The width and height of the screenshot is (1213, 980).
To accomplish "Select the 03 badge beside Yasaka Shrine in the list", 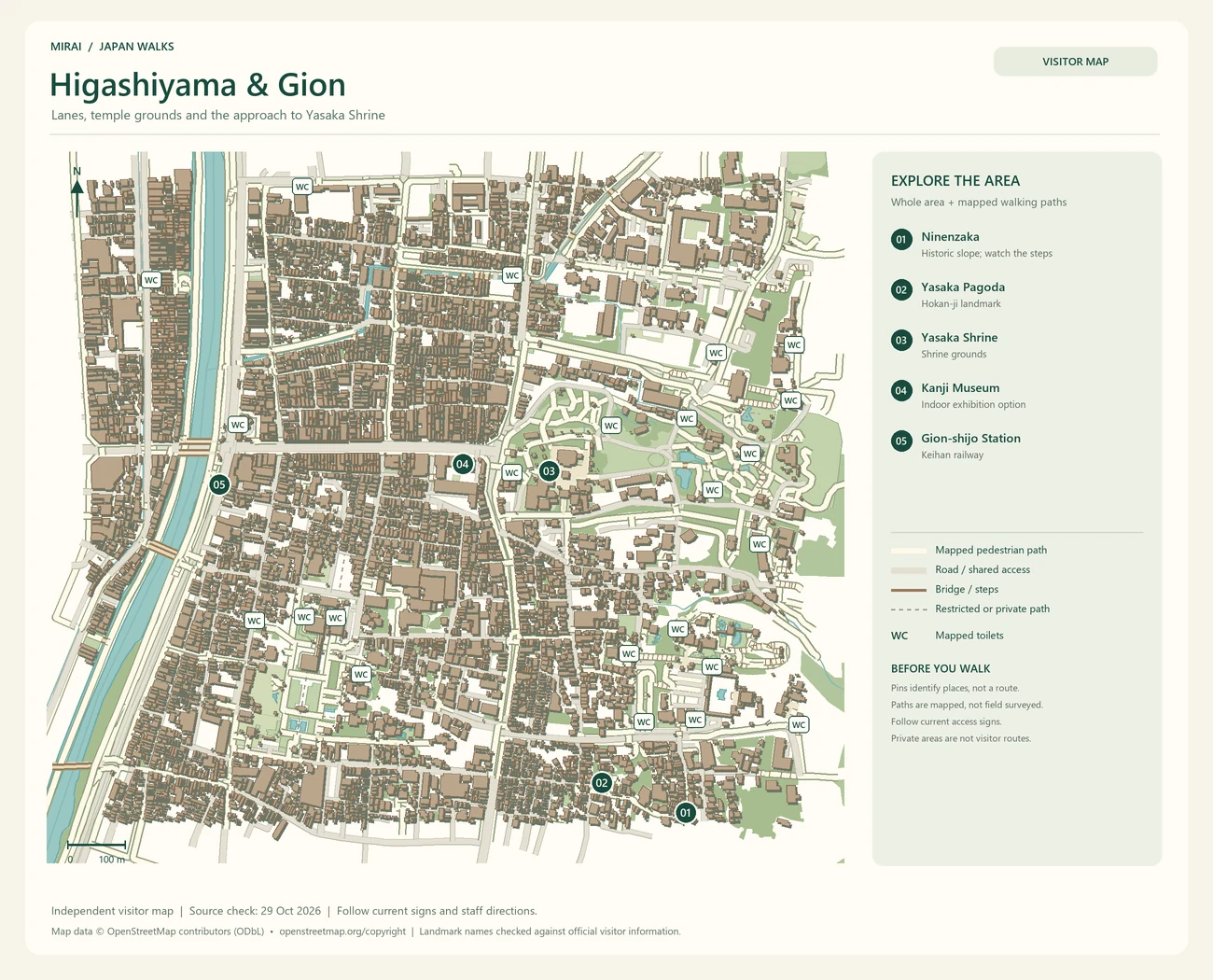I will point(901,341).
